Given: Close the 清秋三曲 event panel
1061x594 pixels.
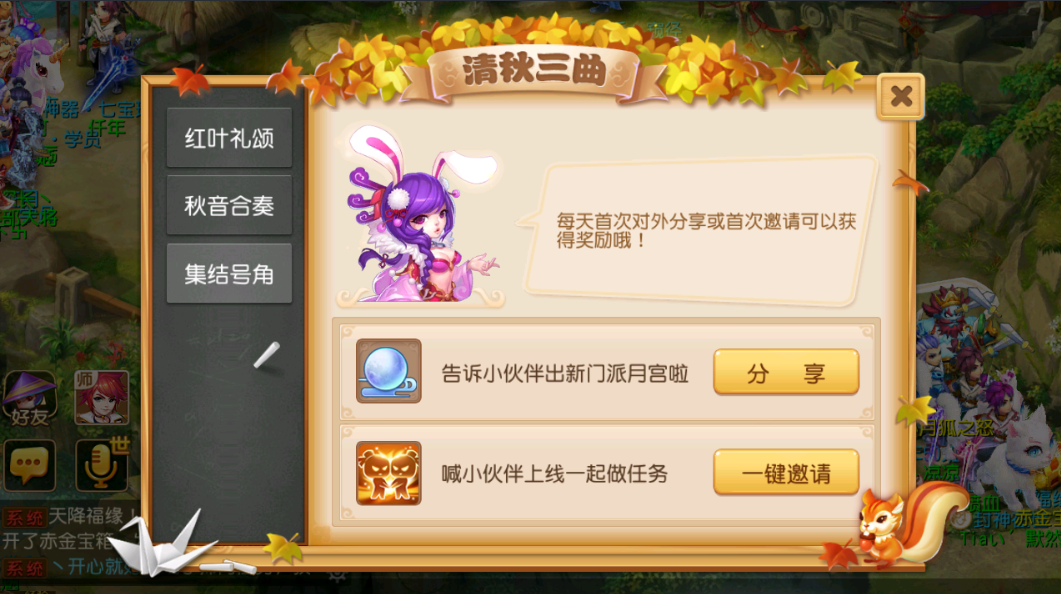Looking at the screenshot, I should pos(901,96).
